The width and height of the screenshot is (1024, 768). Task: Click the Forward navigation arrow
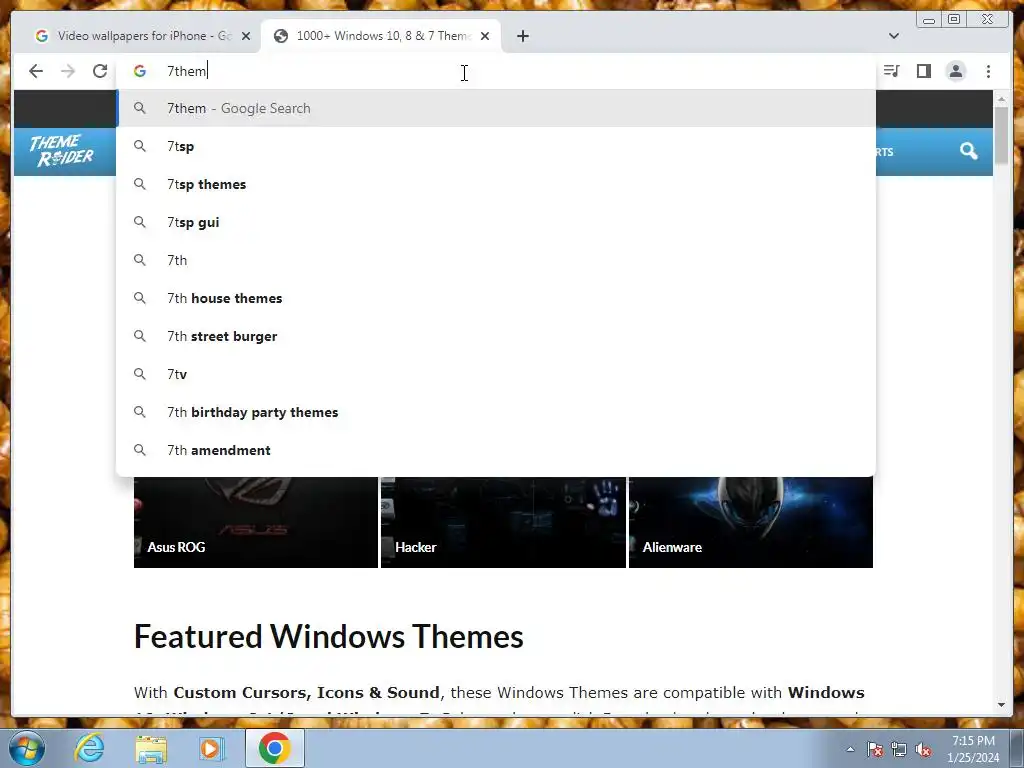pos(68,71)
